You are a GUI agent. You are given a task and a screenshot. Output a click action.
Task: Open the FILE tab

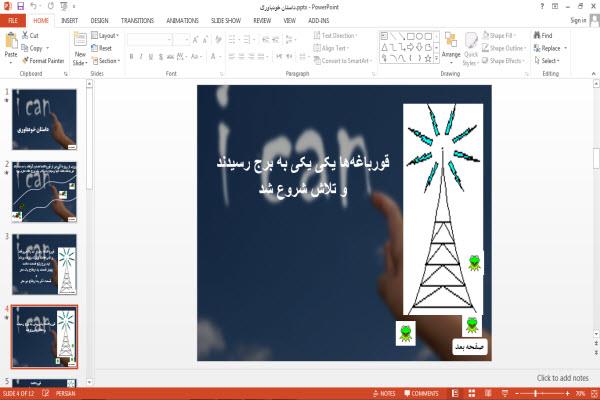pyautogui.click(x=13, y=21)
